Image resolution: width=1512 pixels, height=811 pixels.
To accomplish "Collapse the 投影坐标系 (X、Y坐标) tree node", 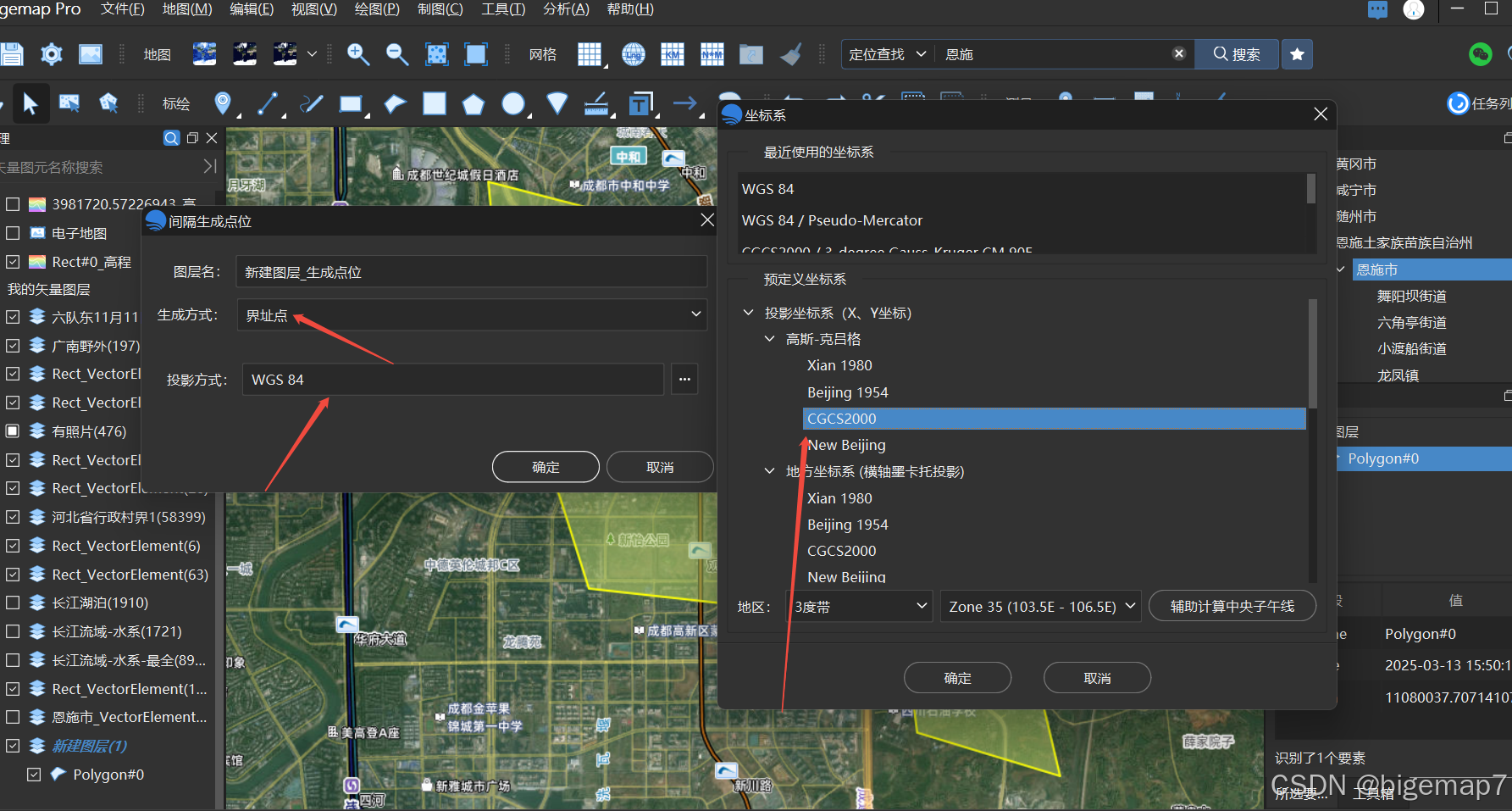I will pyautogui.click(x=748, y=313).
